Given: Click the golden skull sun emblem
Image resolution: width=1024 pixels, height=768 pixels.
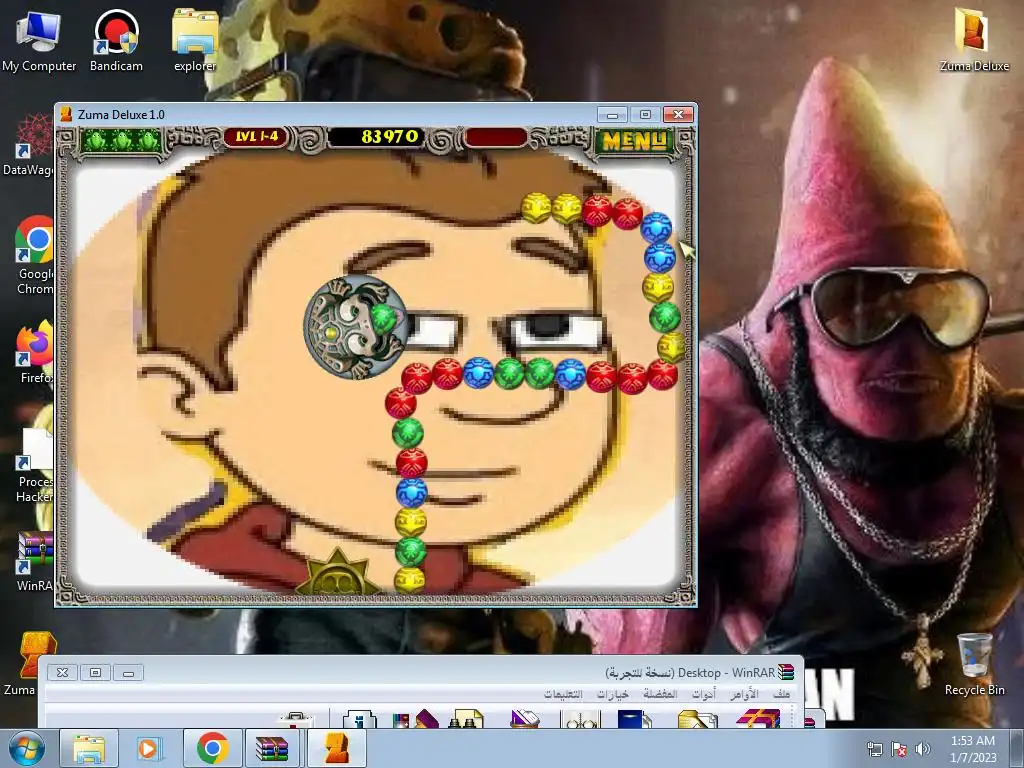Looking at the screenshot, I should (x=337, y=572).
